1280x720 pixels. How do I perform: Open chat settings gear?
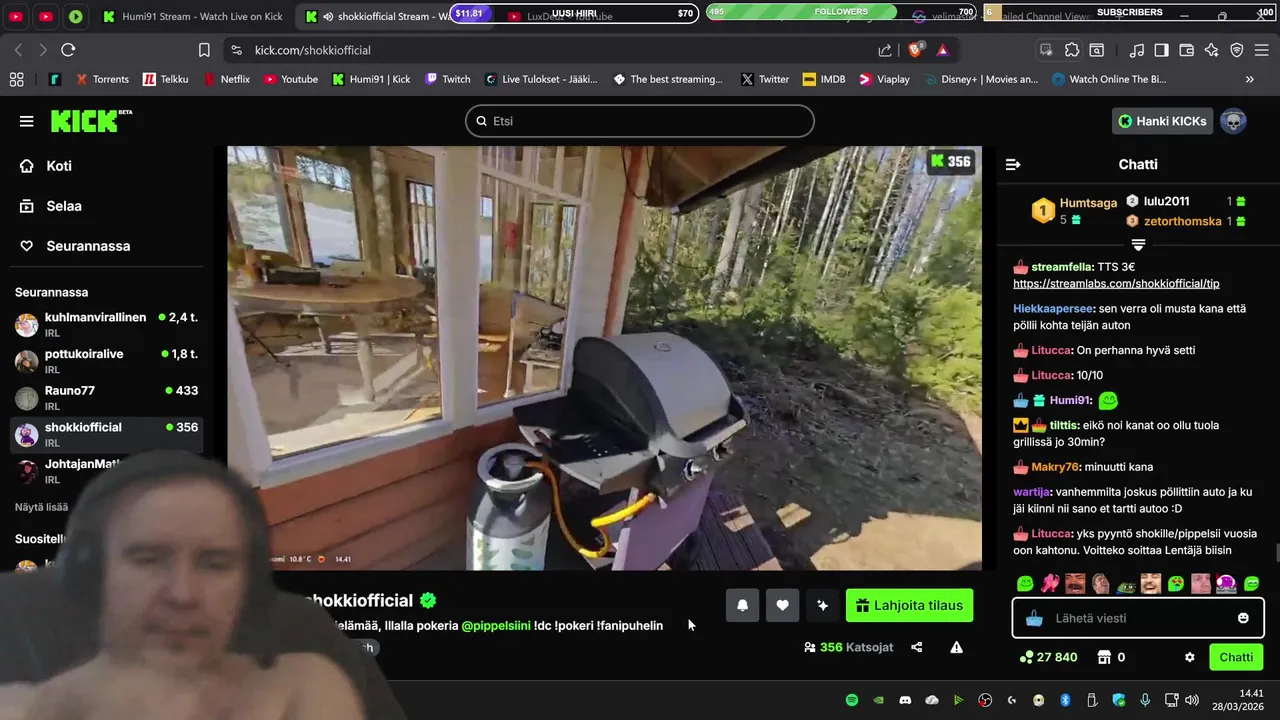tap(1189, 657)
